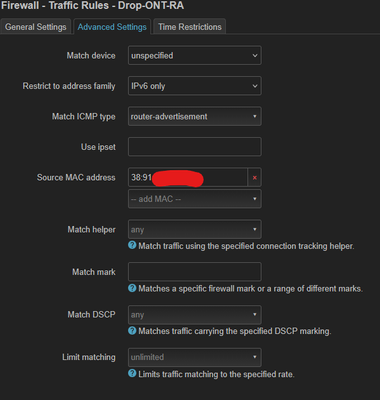This screenshot has height=400, width=380.
Task: Expand the Restrict to address family dropdown
Action: coord(195,86)
